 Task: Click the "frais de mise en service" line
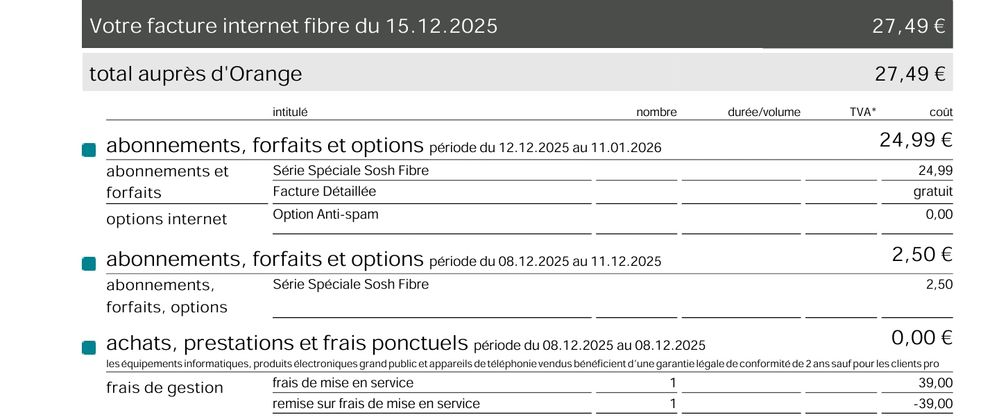pos(342,383)
